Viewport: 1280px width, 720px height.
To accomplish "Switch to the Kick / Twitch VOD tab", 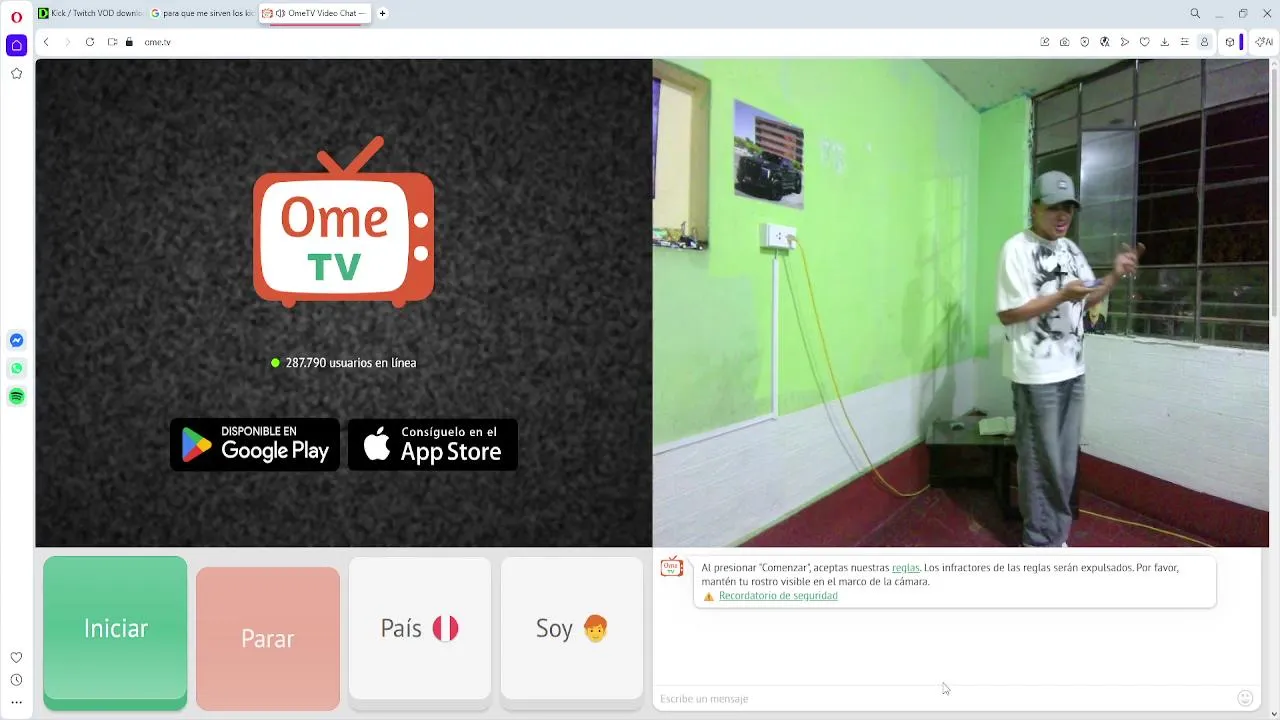I will 90,14.
